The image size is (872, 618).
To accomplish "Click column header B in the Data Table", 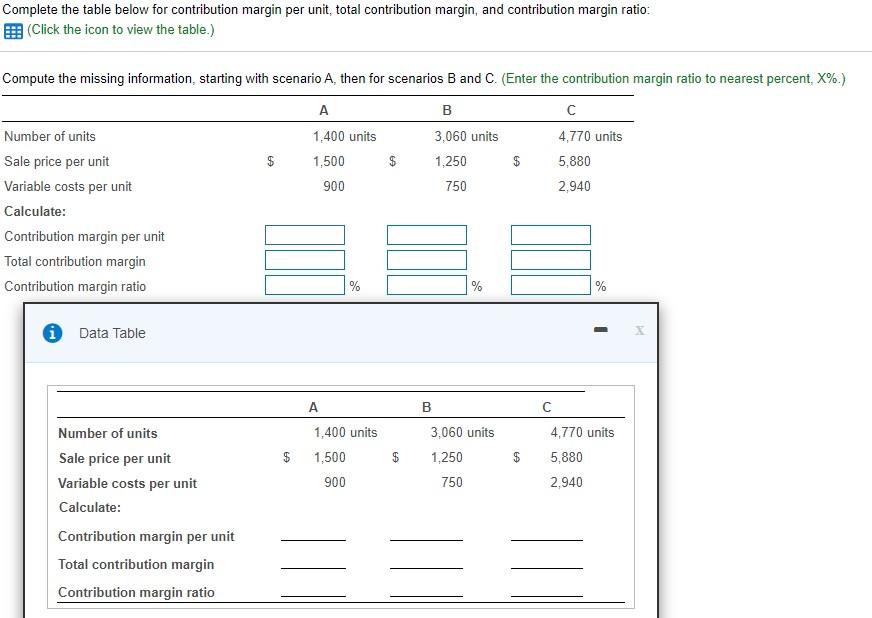I will 427,407.
